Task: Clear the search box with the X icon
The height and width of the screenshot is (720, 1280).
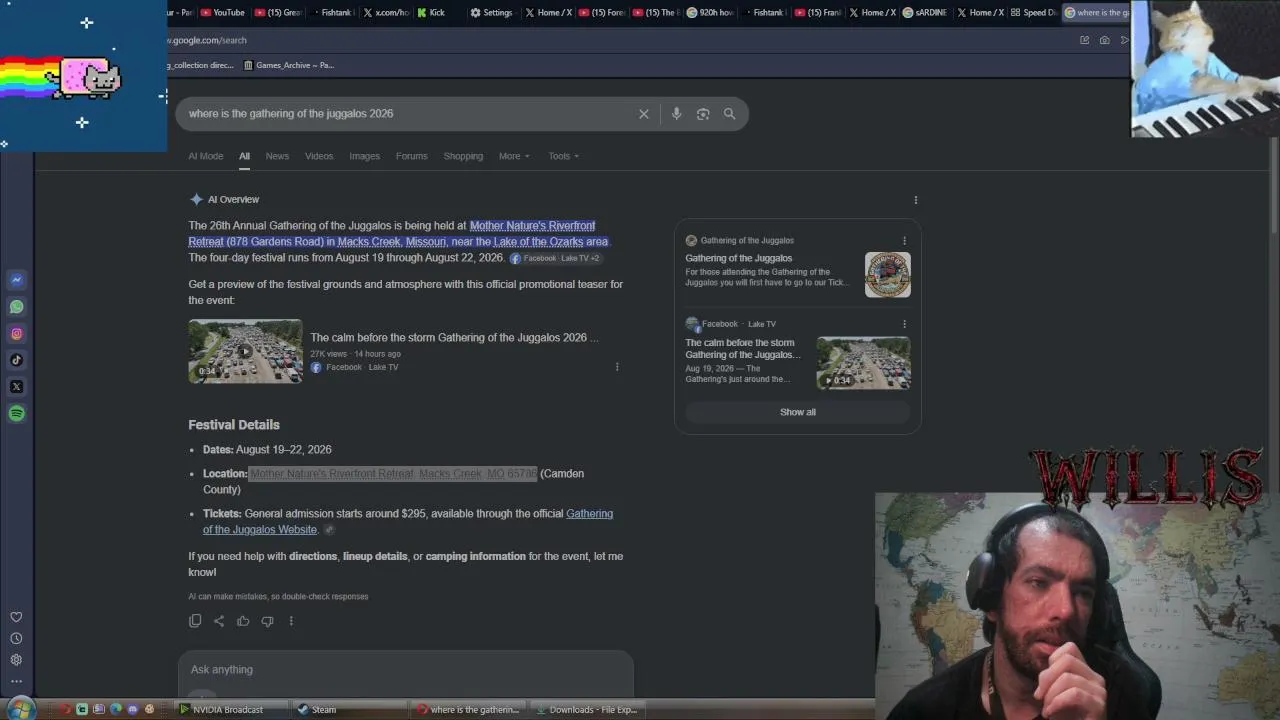Action: tap(644, 114)
